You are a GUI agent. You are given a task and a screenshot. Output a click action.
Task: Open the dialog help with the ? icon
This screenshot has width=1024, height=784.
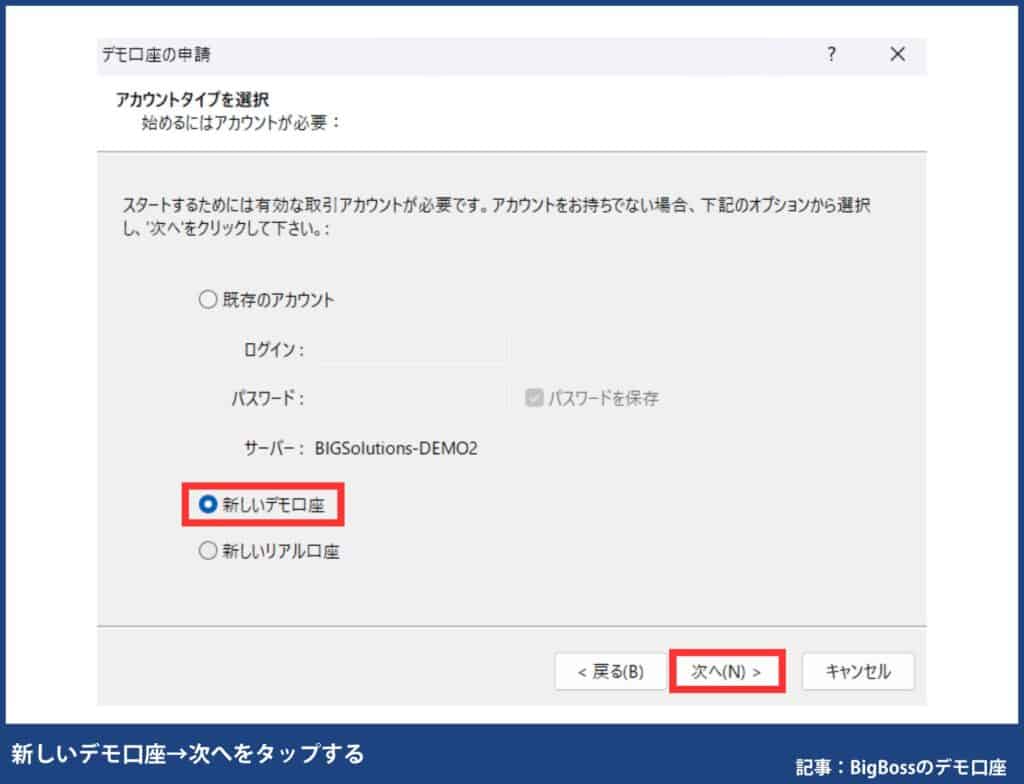click(831, 55)
